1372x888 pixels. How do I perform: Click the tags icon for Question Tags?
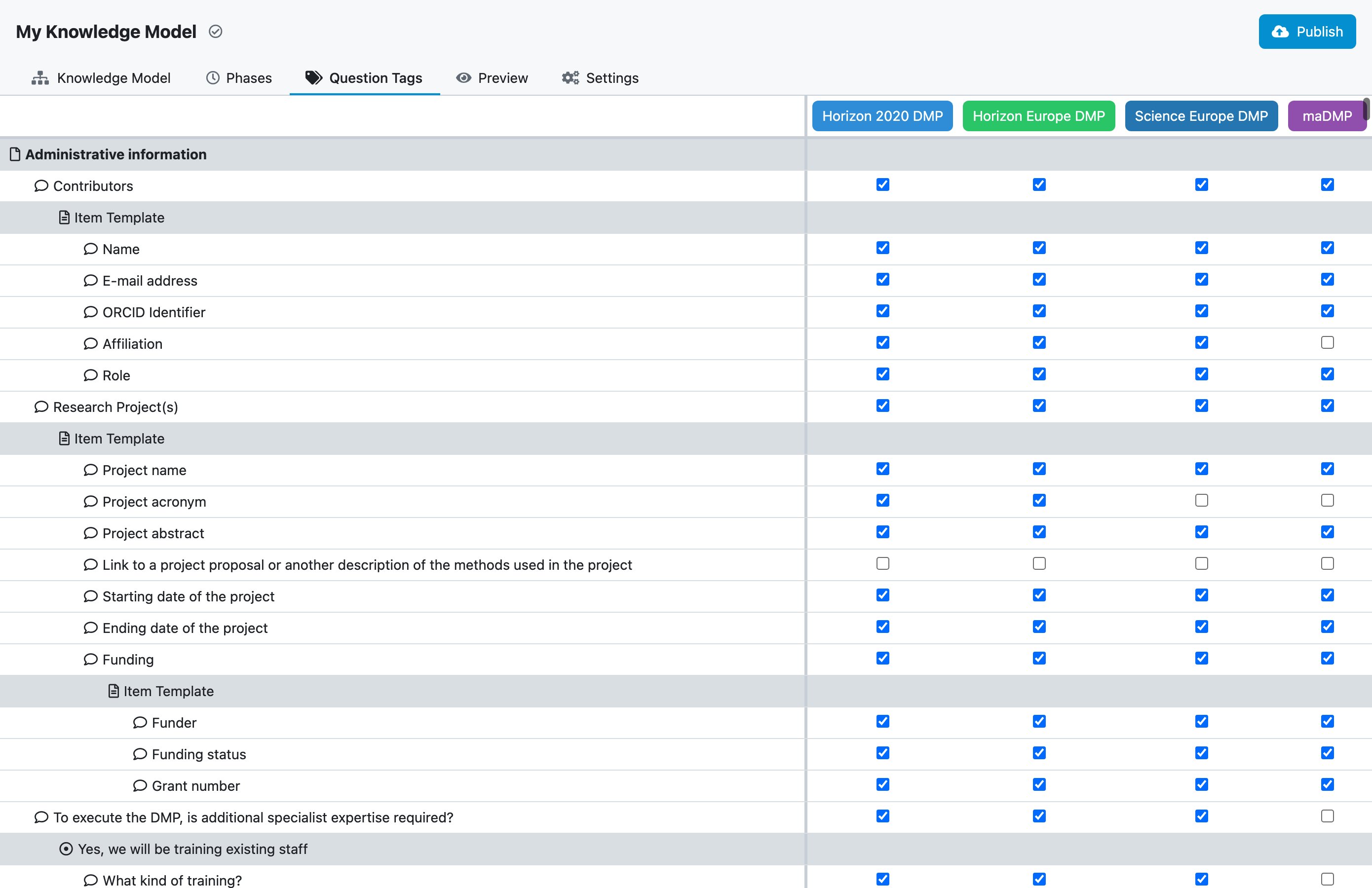(x=313, y=78)
